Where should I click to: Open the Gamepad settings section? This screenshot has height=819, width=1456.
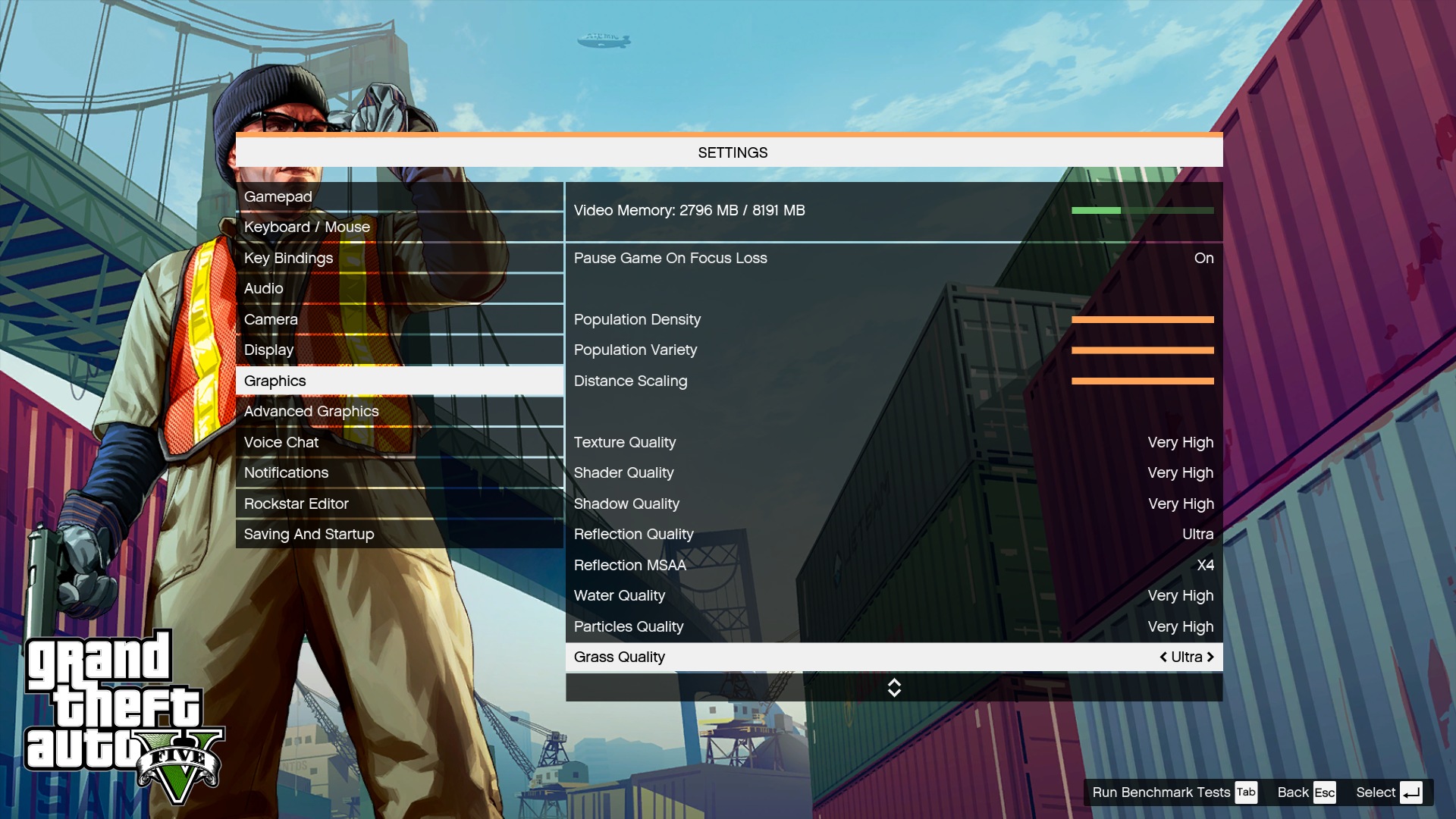pos(278,196)
